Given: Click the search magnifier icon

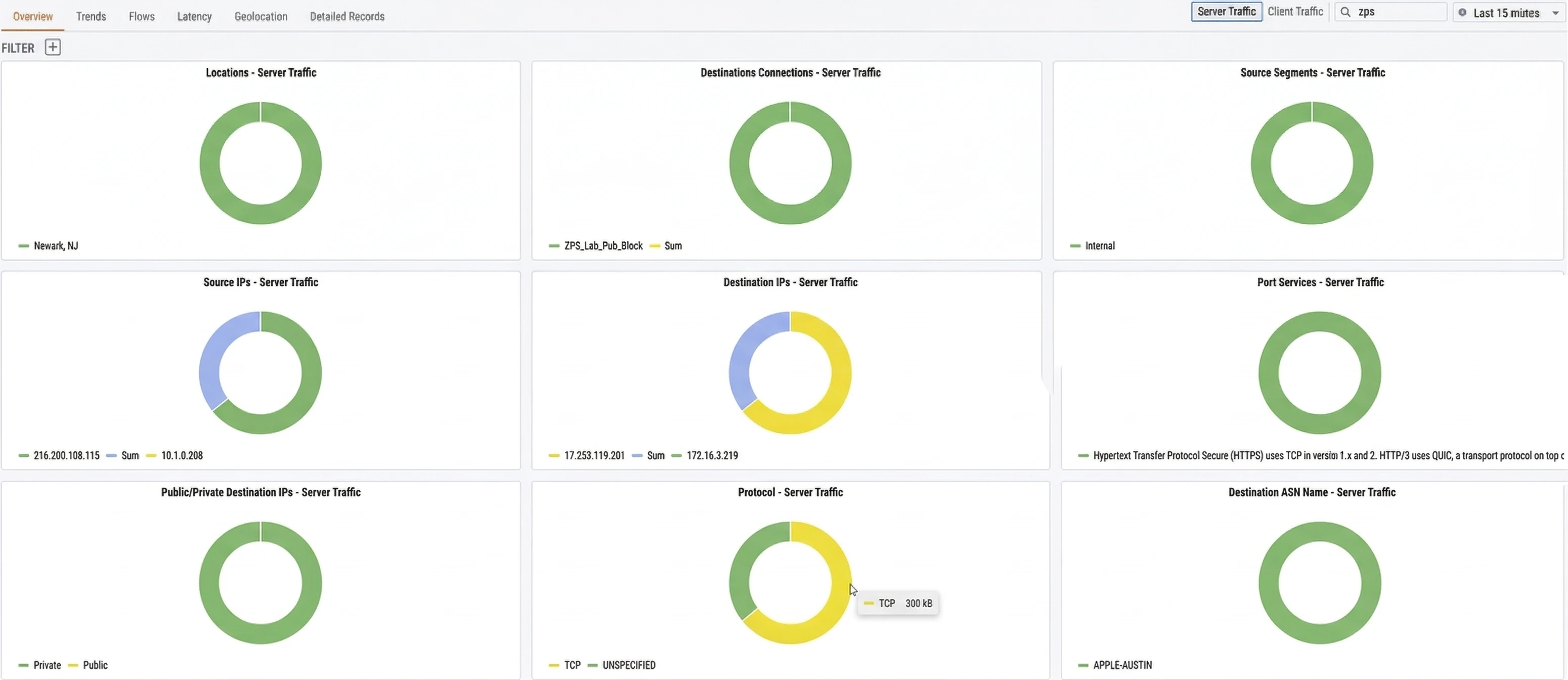Looking at the screenshot, I should click(1345, 12).
